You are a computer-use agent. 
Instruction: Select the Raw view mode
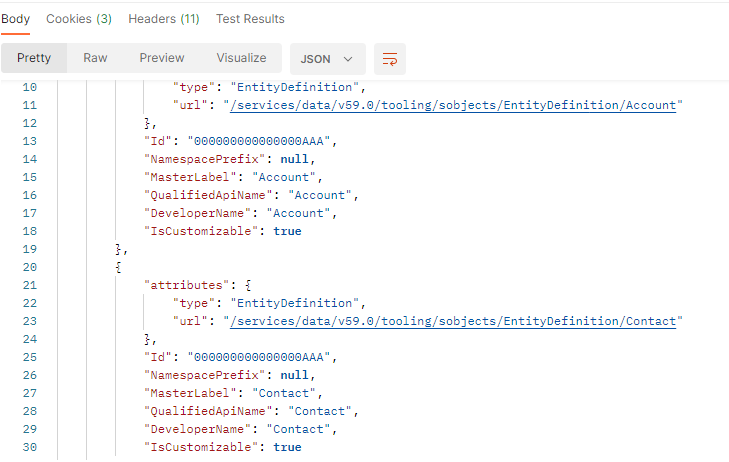tap(95, 58)
